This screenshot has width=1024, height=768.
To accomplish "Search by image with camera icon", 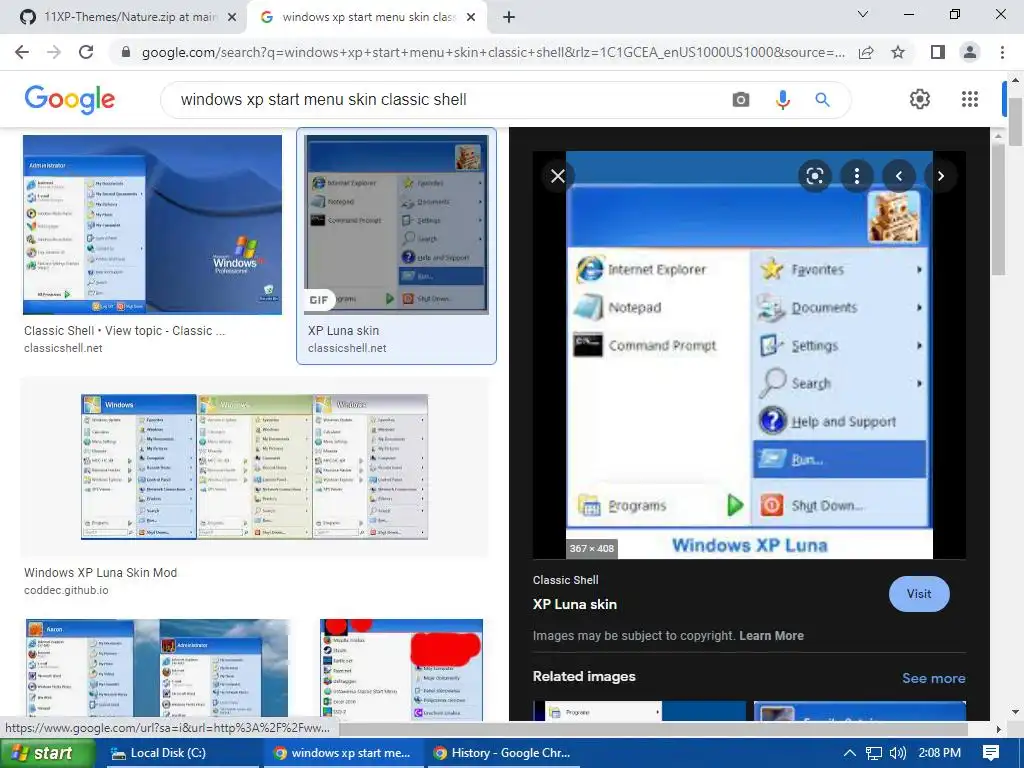I will (741, 99).
